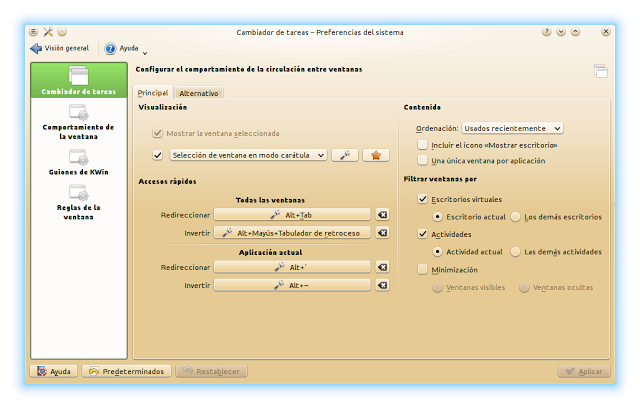Click the Predeterminados button
Image resolution: width=640 pixels, height=409 pixels.
[x=126, y=371]
